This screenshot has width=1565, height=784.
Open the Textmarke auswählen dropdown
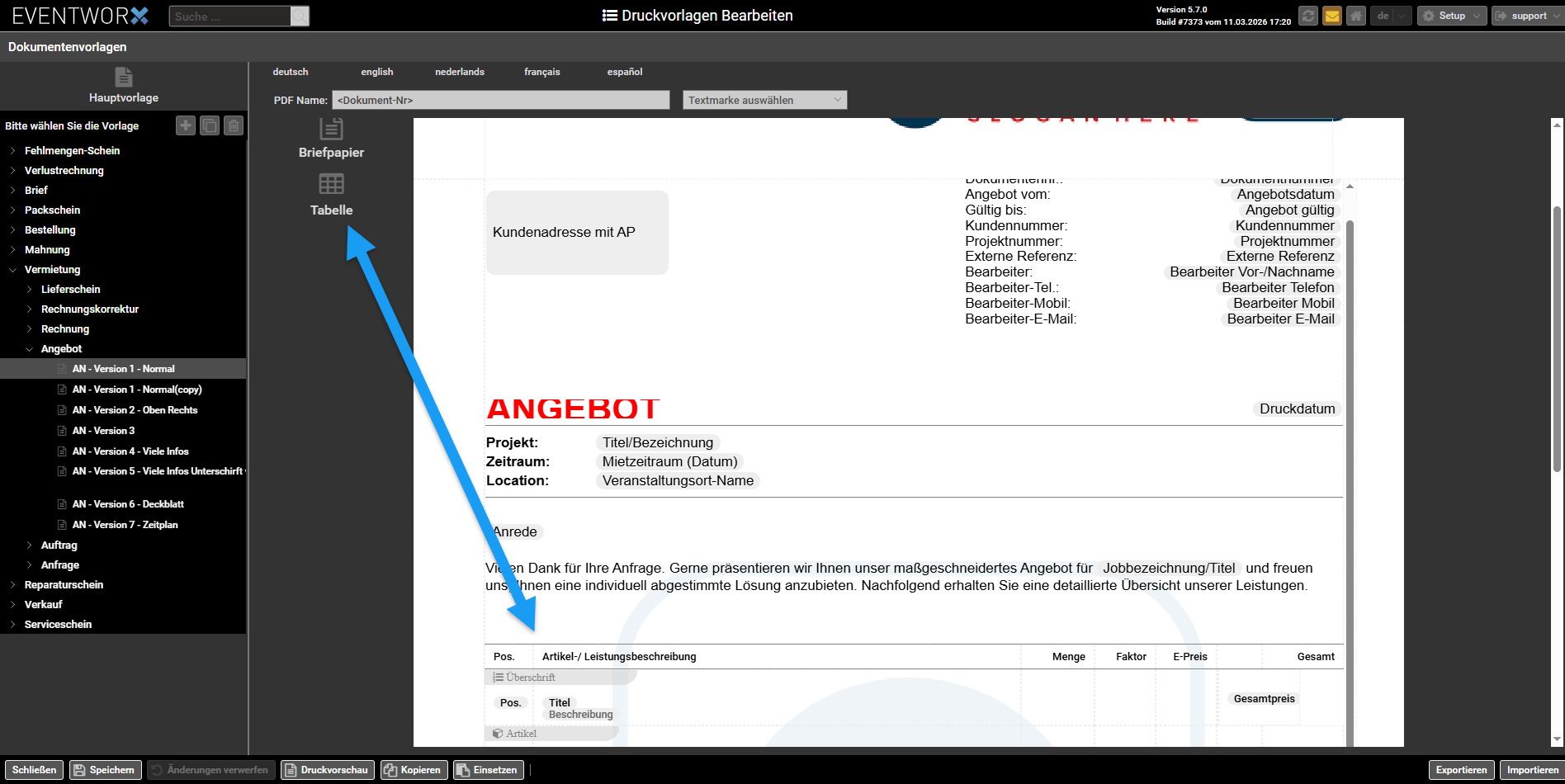coord(764,100)
